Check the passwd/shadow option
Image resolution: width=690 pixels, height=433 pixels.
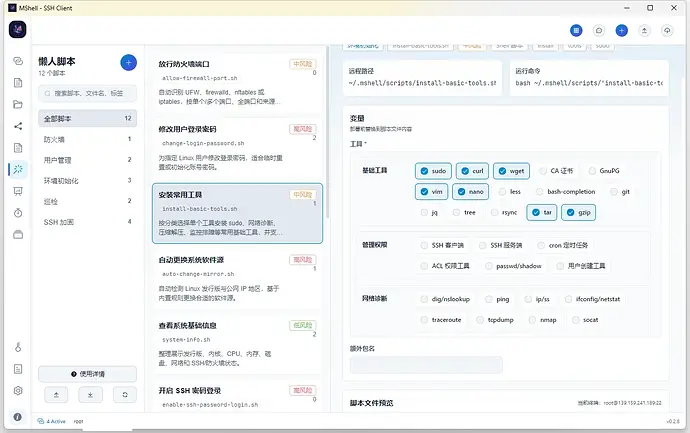pyautogui.click(x=513, y=266)
